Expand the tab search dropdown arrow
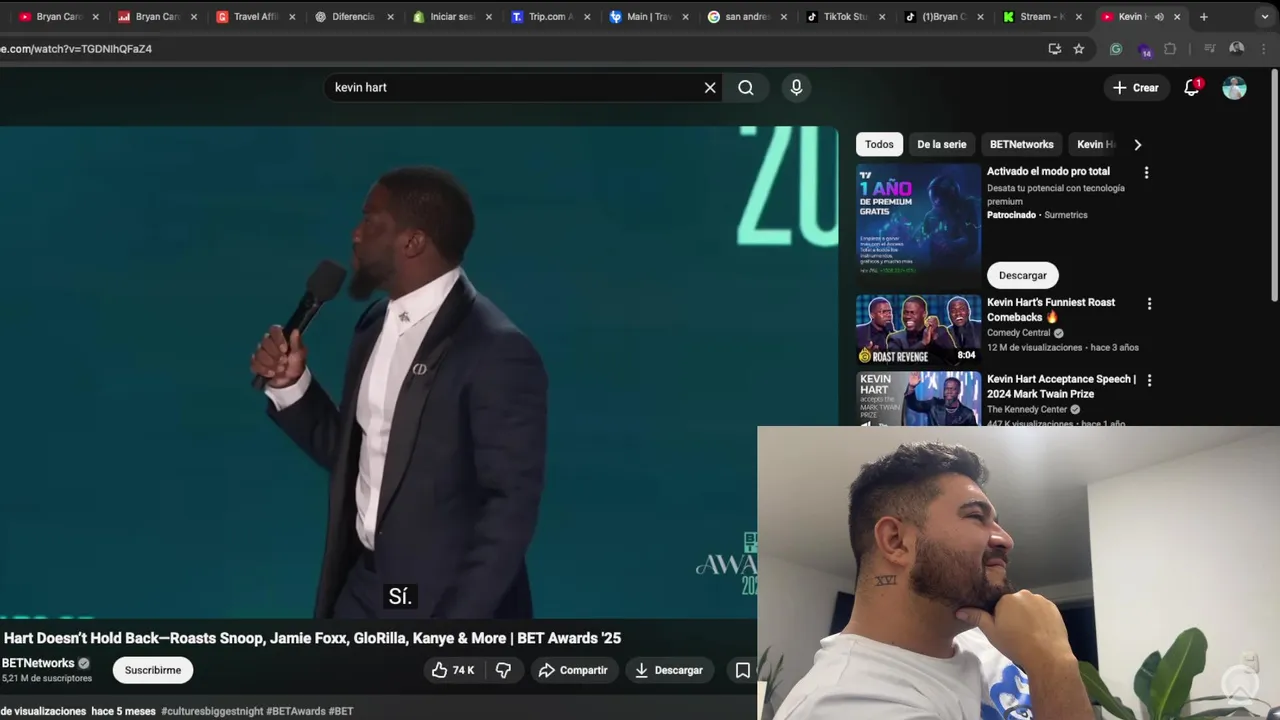 point(1264,16)
